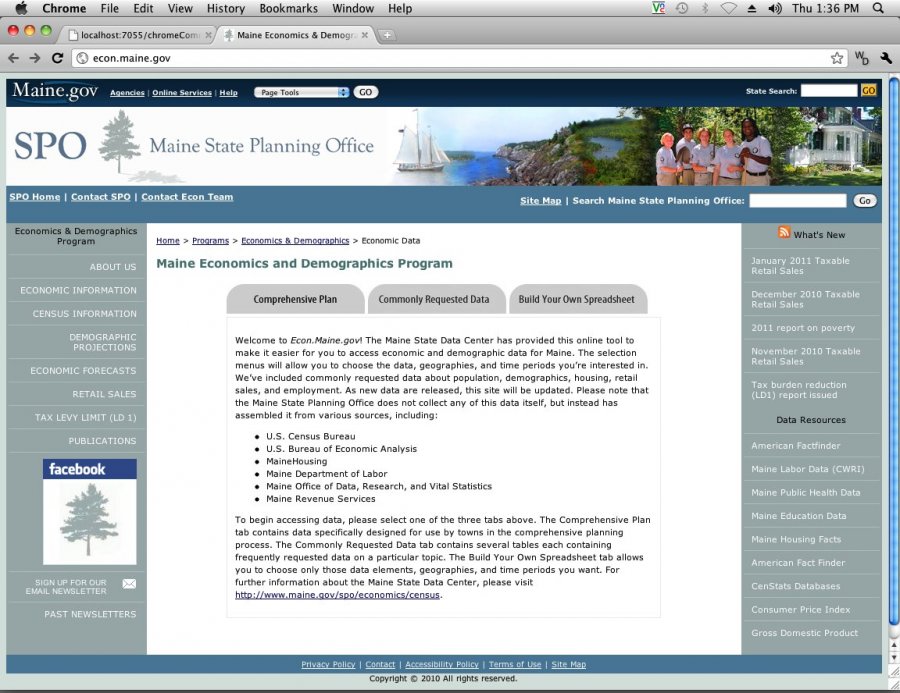Select TAX LEVY LIMIT (LD 1)
This screenshot has width=900, height=693.
(x=86, y=417)
